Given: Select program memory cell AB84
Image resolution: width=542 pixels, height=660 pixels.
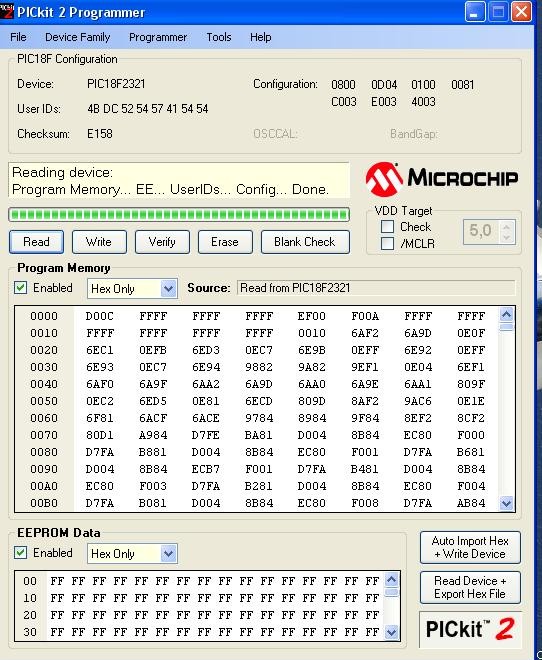Looking at the screenshot, I should coord(471,503).
